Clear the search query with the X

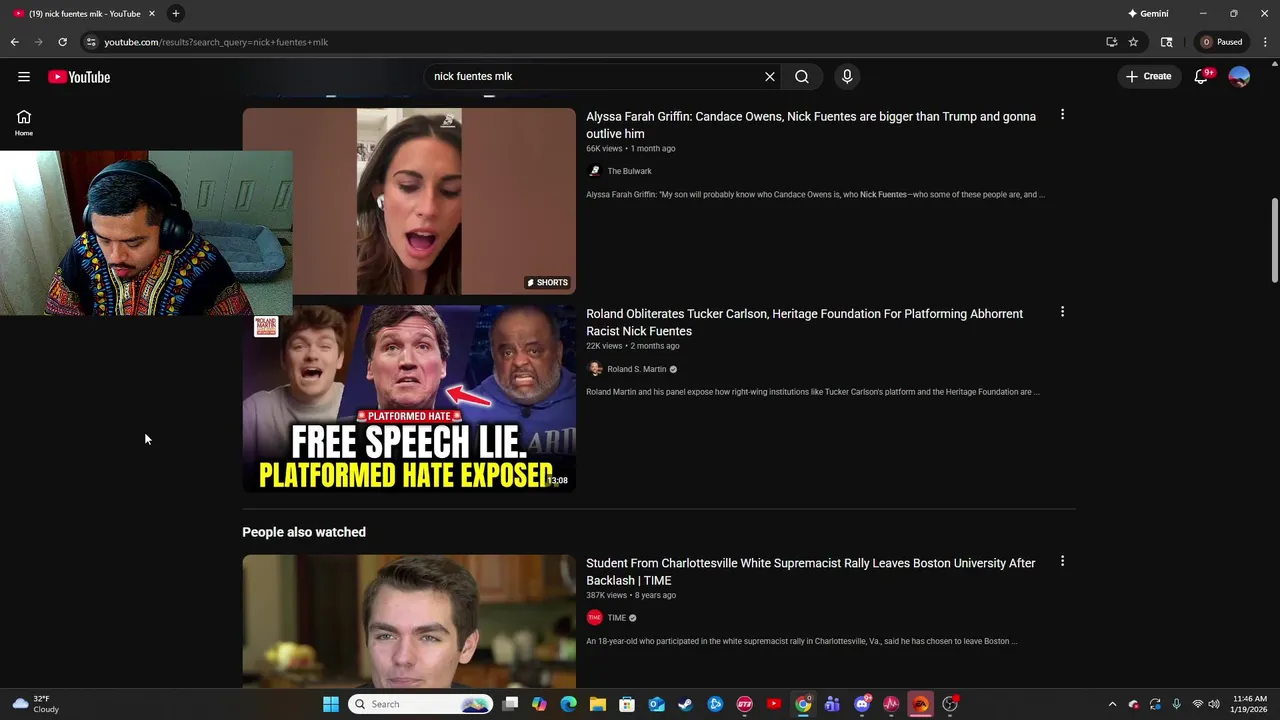pyautogui.click(x=770, y=77)
